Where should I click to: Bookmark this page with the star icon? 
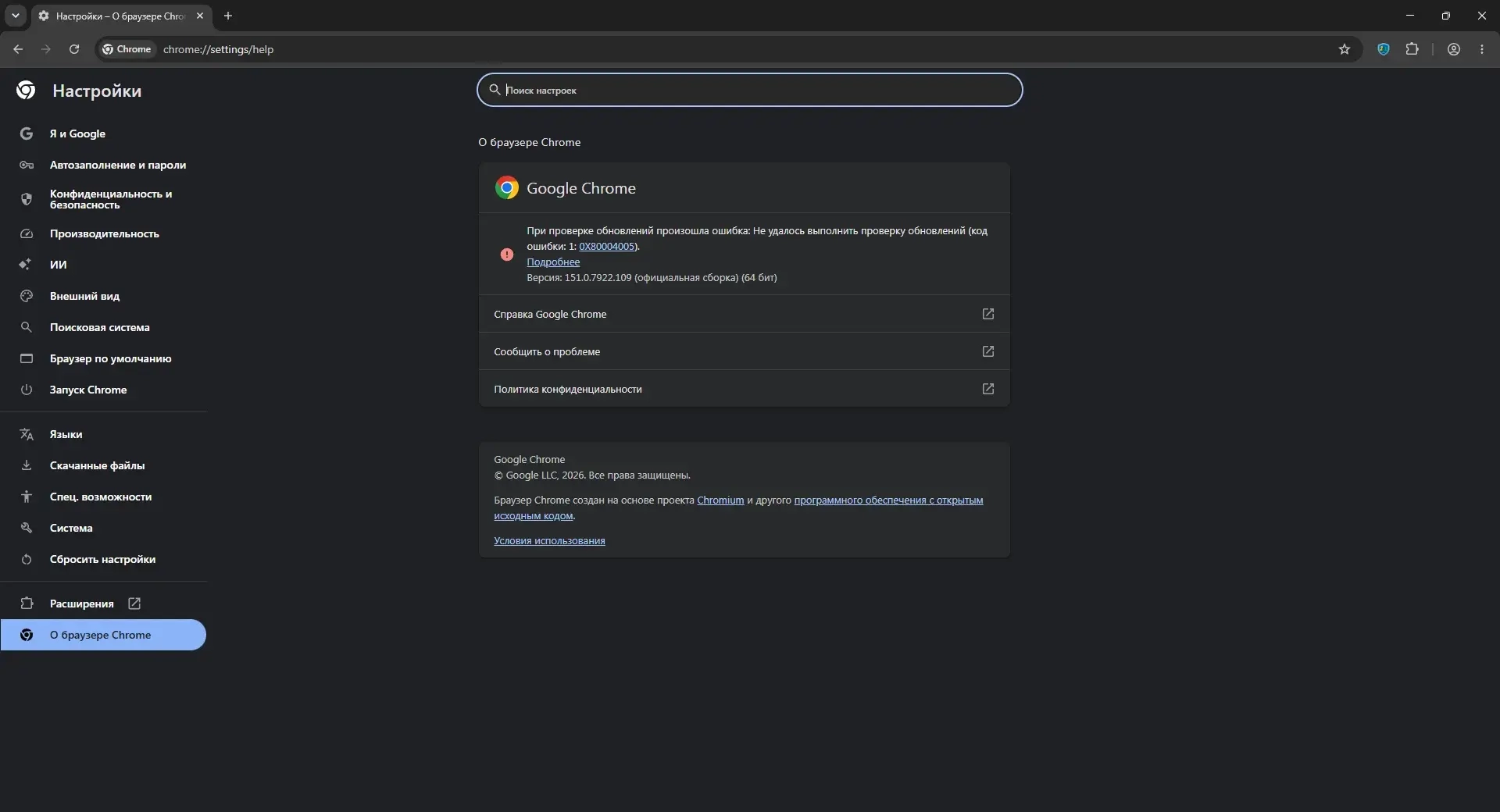coord(1345,49)
